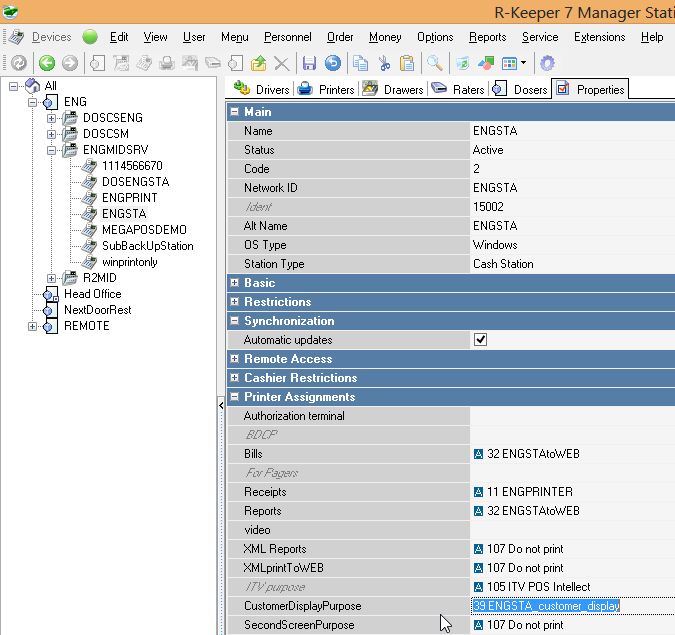Click the CustomerDisplayPurpose value field
675x635 pixels.
pos(573,606)
